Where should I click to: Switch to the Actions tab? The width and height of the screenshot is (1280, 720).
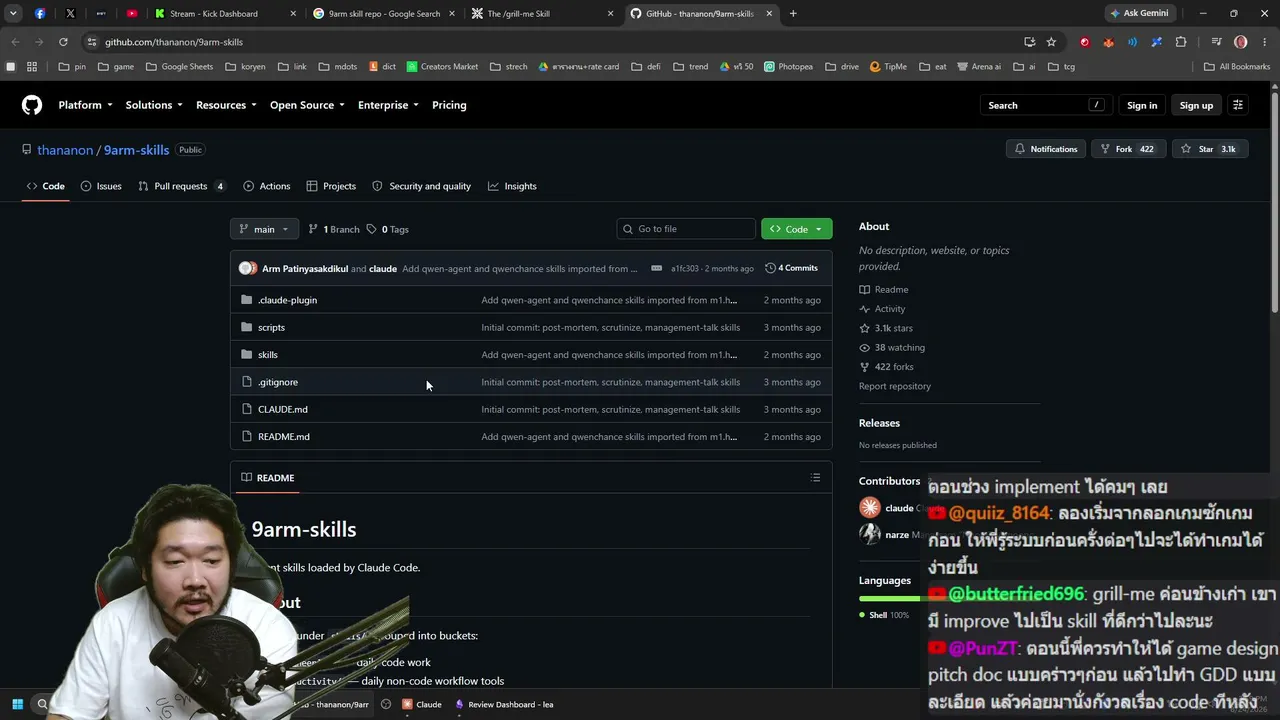pos(267,186)
